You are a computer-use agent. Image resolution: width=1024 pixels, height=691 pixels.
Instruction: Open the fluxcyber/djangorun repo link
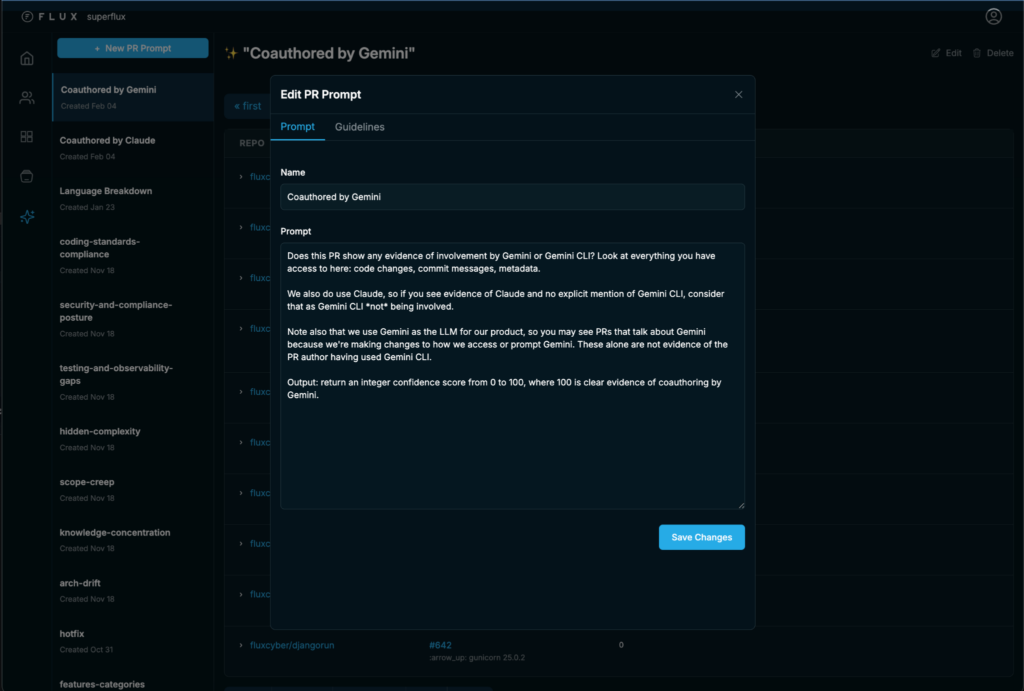pos(292,645)
